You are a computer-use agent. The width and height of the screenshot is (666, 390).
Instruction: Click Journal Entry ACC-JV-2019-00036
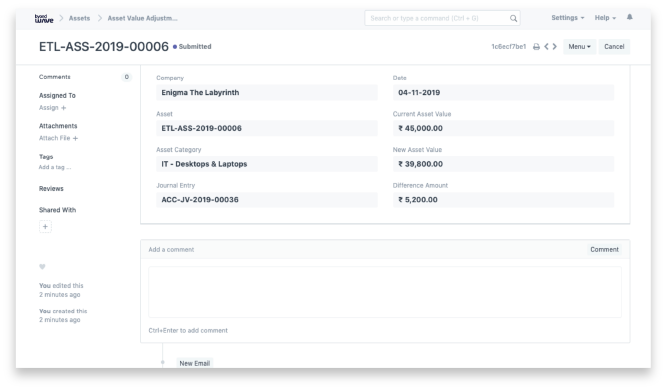[x=267, y=200]
